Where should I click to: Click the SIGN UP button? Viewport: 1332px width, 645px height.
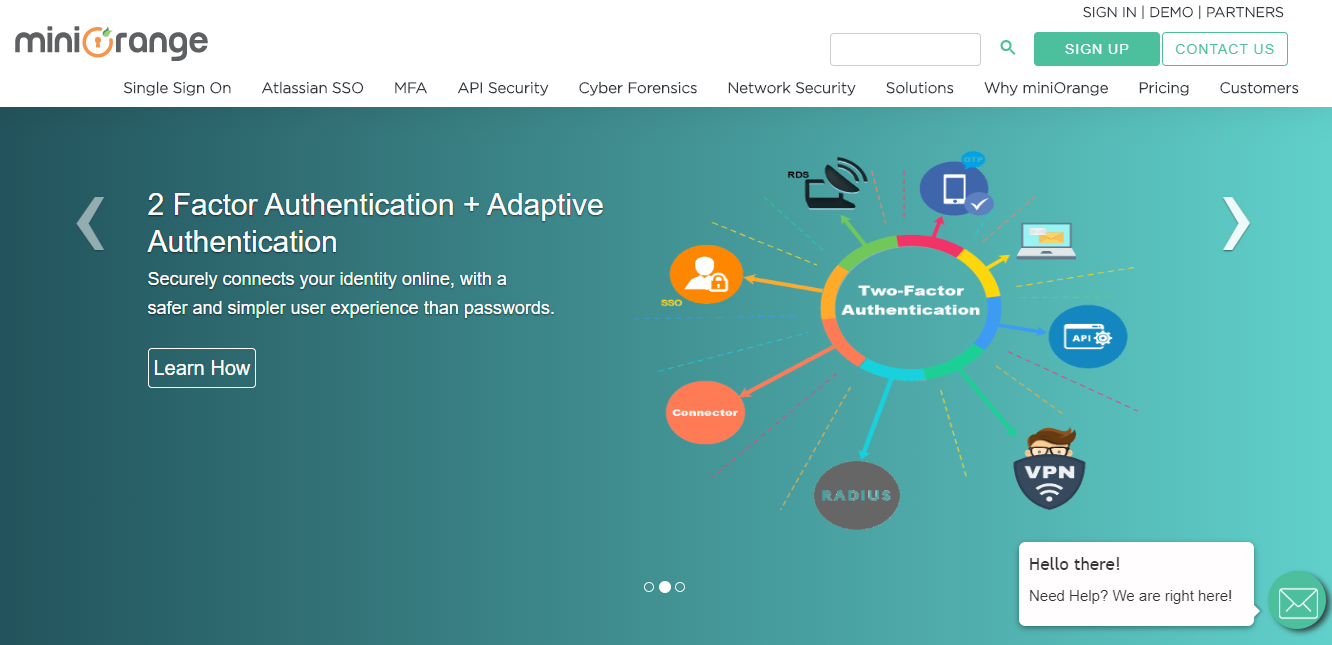point(1097,49)
